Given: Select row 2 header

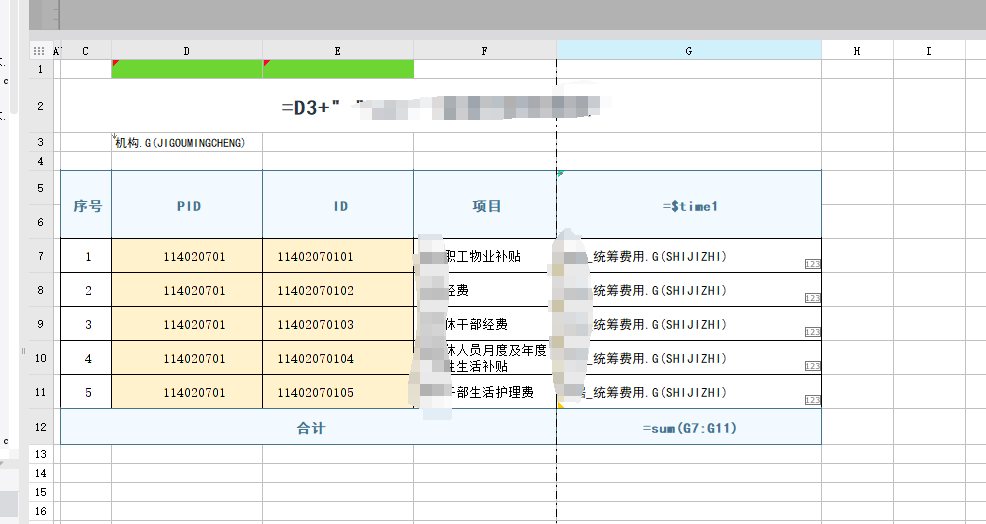Looking at the screenshot, I should tap(41, 106).
